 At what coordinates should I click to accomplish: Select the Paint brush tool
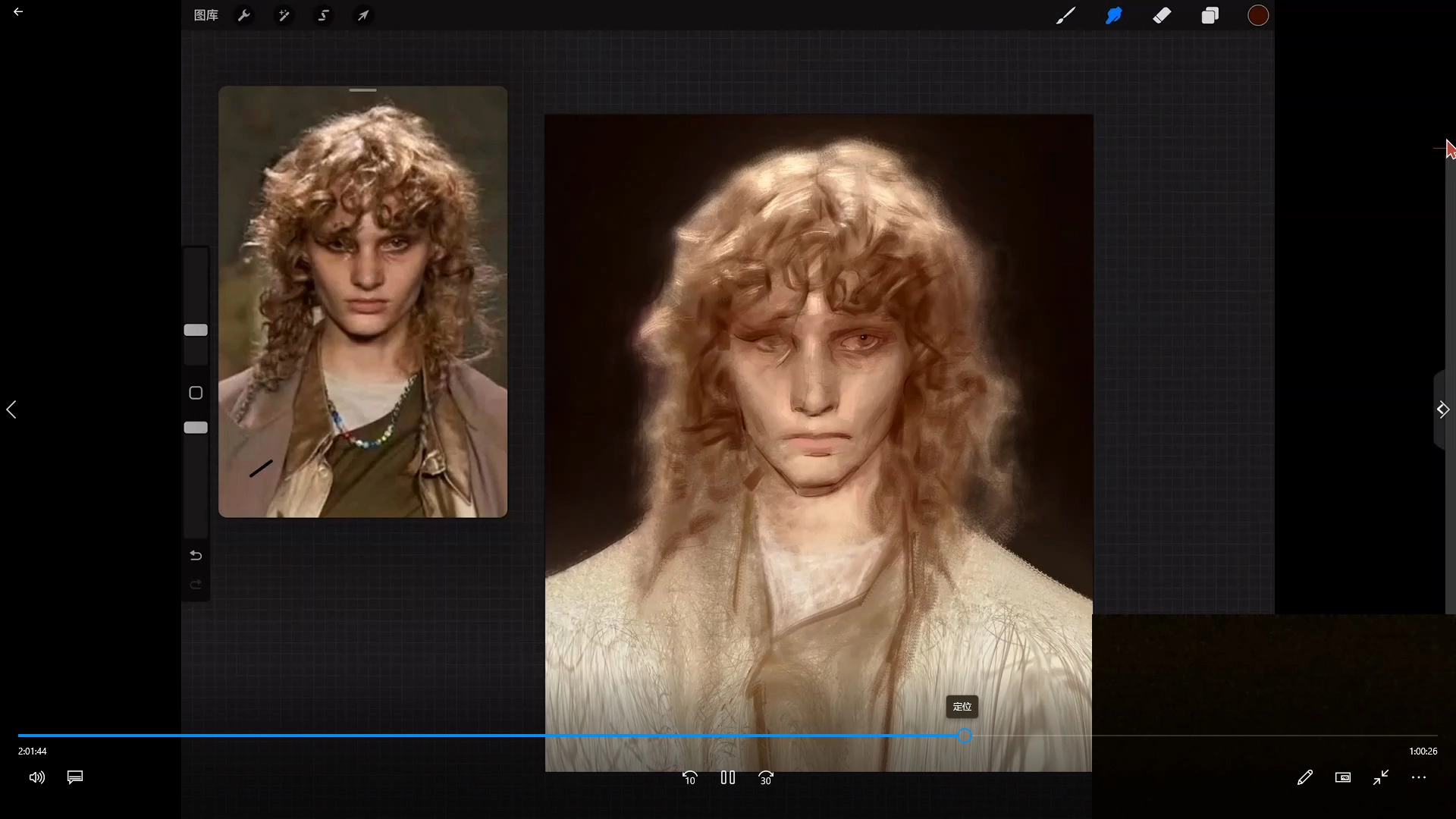(1065, 15)
